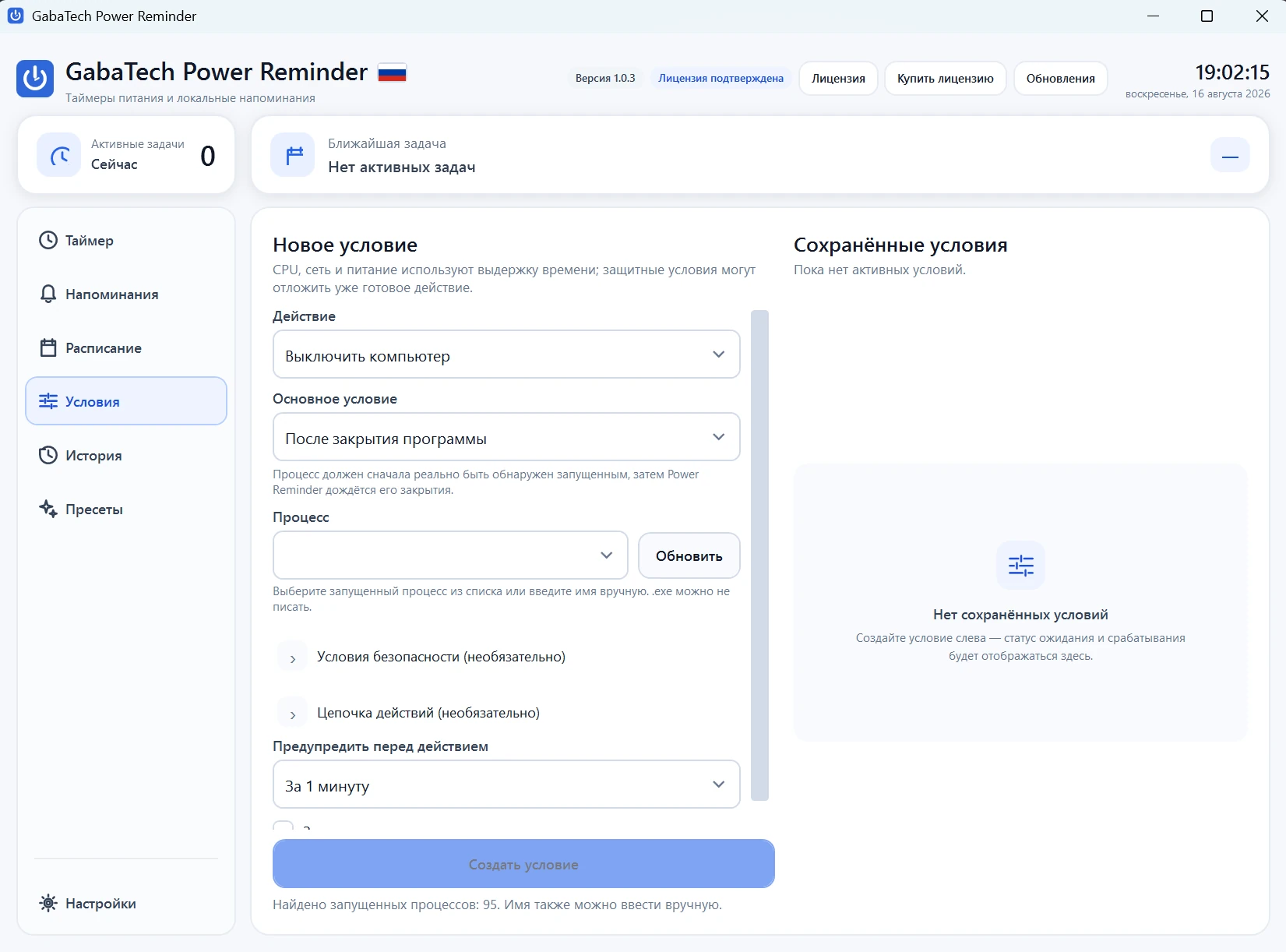The image size is (1286, 952).
Task: Open the Напоминания section
Action: [126, 294]
